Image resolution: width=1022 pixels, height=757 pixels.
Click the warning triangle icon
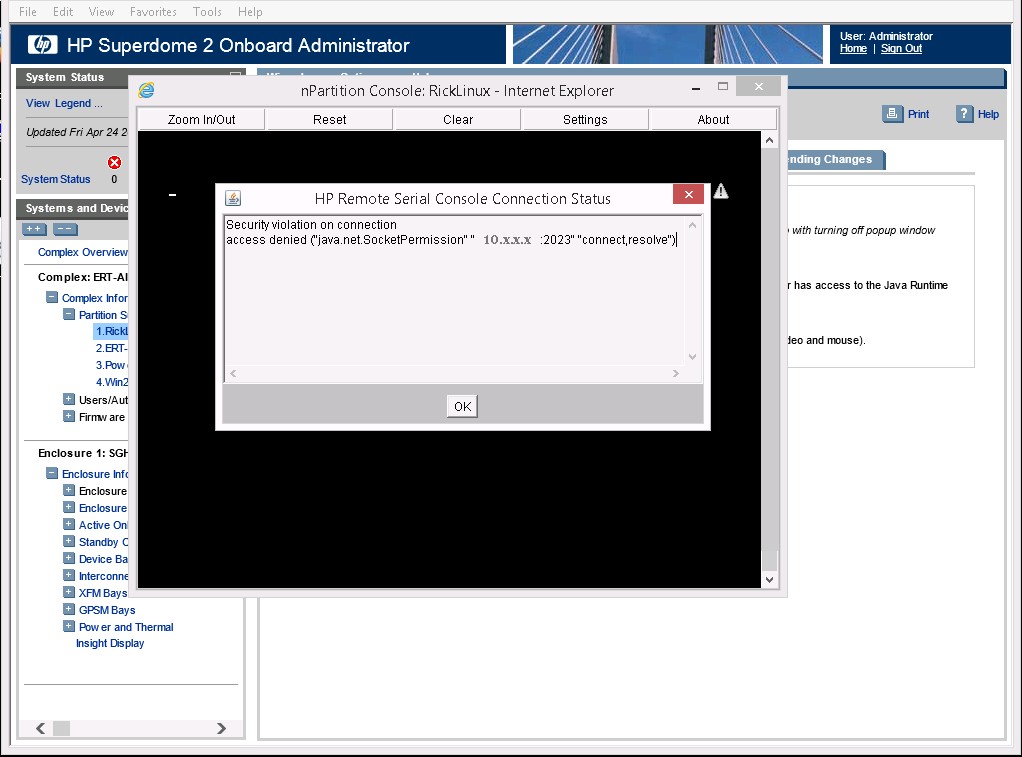click(x=721, y=191)
